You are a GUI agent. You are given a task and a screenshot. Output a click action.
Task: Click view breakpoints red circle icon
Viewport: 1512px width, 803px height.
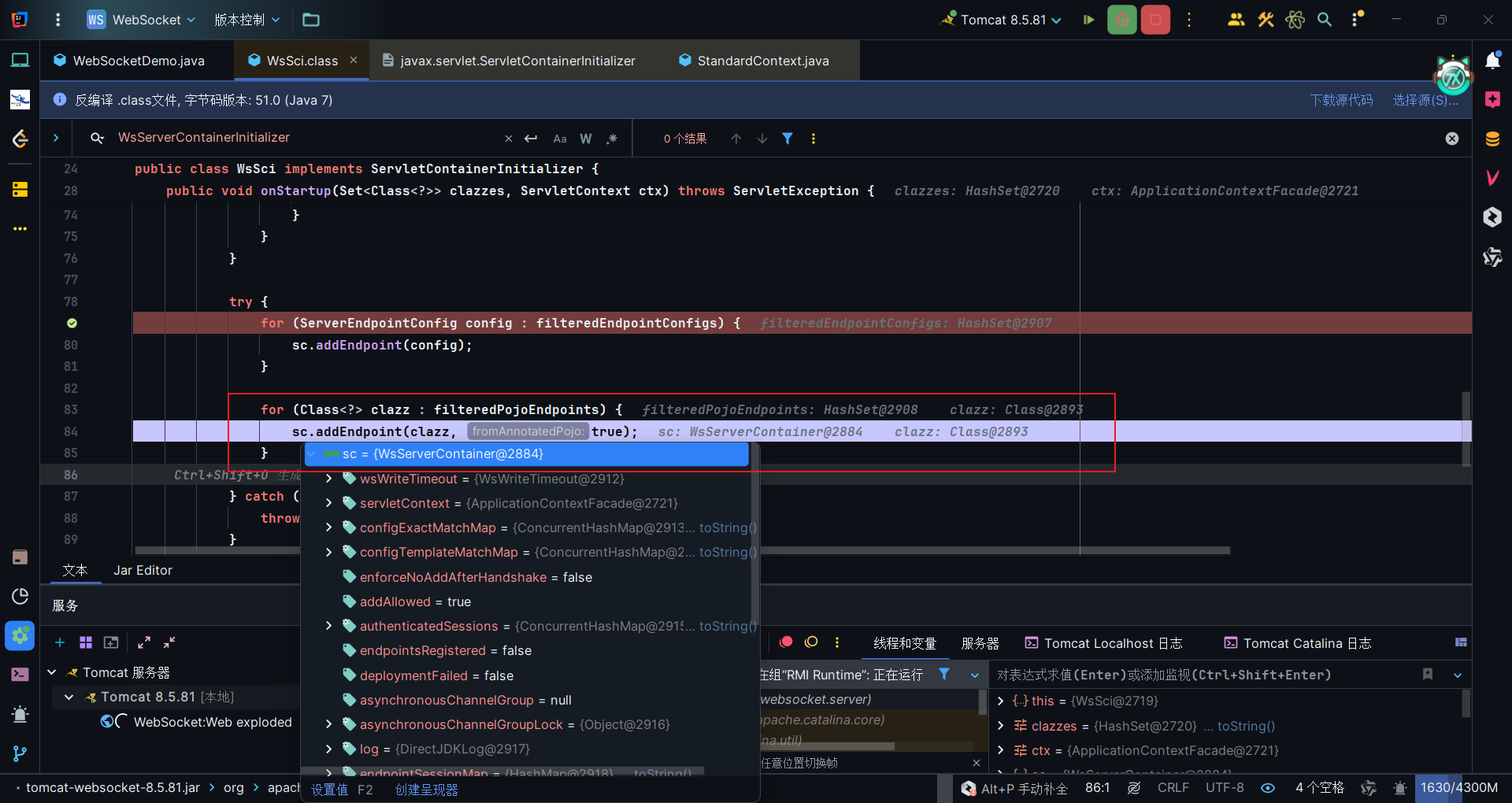coord(785,642)
